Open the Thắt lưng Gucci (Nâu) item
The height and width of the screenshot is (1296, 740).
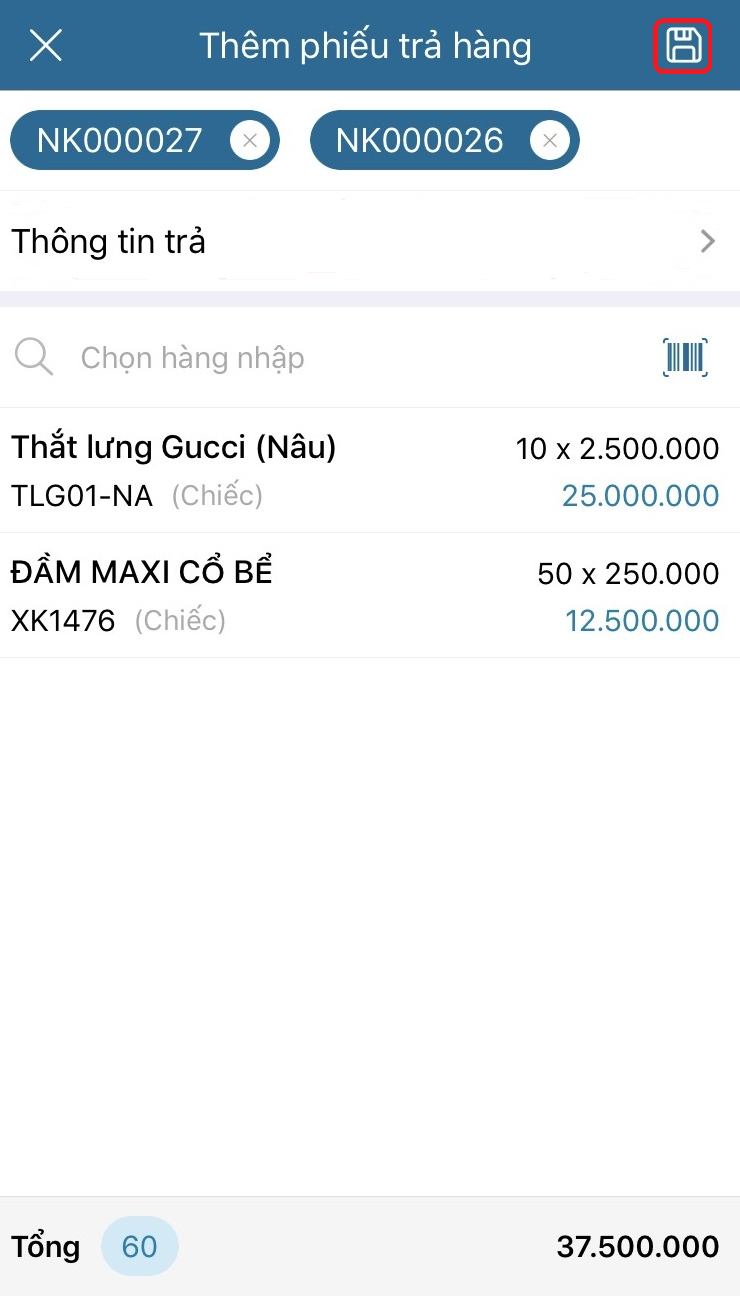click(x=174, y=448)
